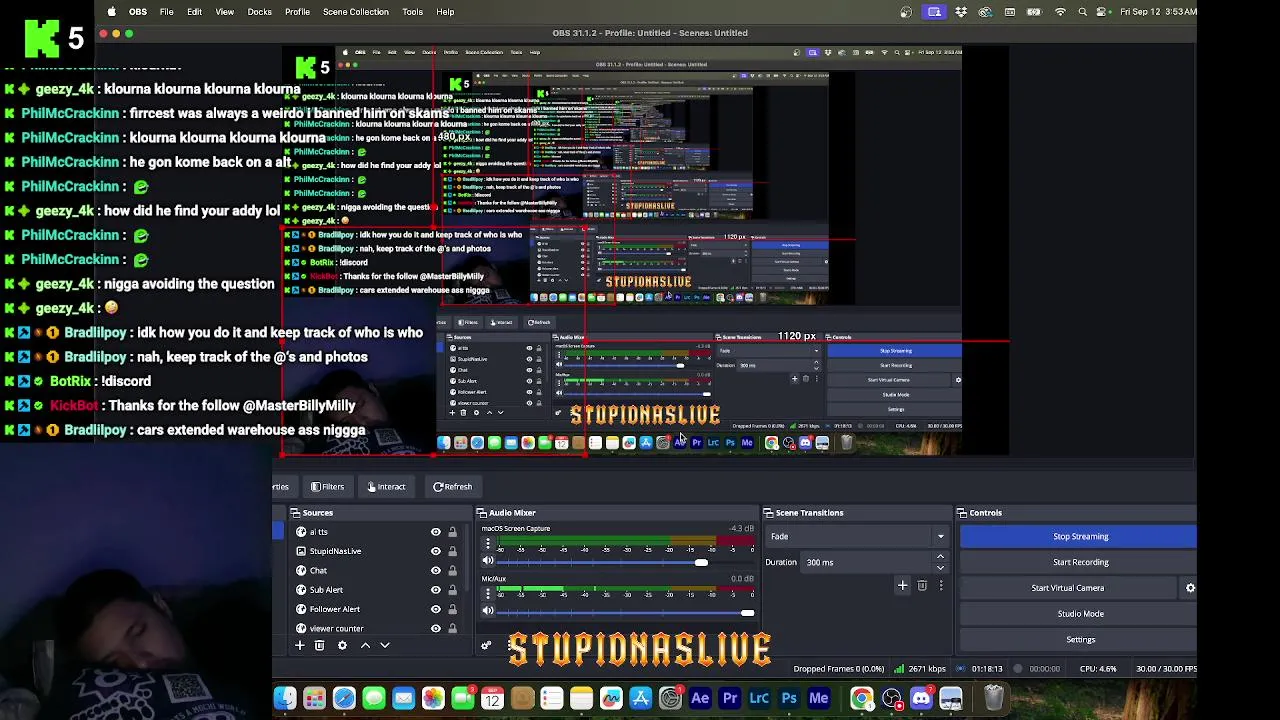Hide the Chat source
The height and width of the screenshot is (720, 1280).
(435, 571)
